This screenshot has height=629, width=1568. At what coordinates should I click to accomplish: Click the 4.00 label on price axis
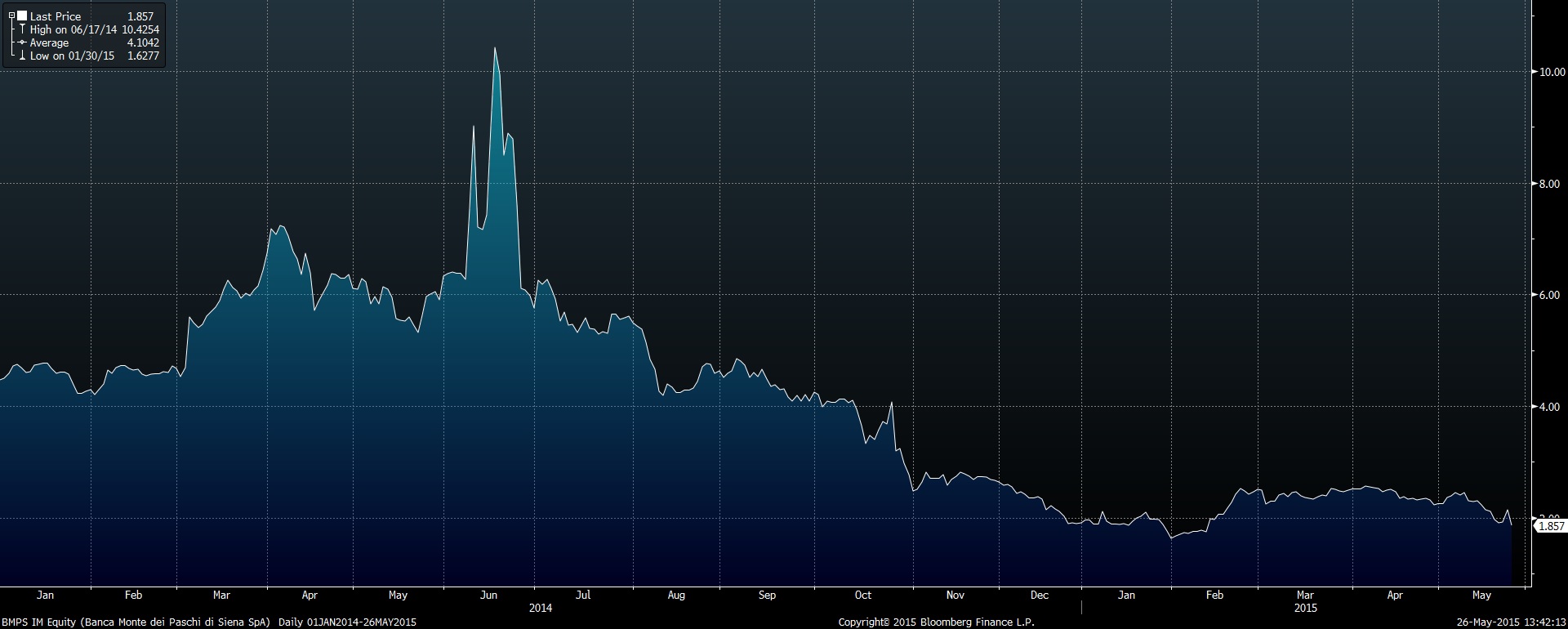click(x=1549, y=407)
